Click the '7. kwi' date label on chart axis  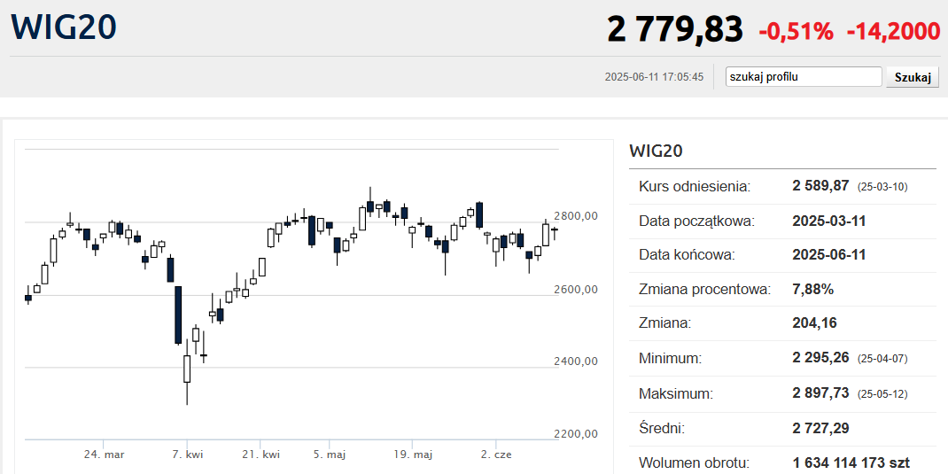(187, 454)
